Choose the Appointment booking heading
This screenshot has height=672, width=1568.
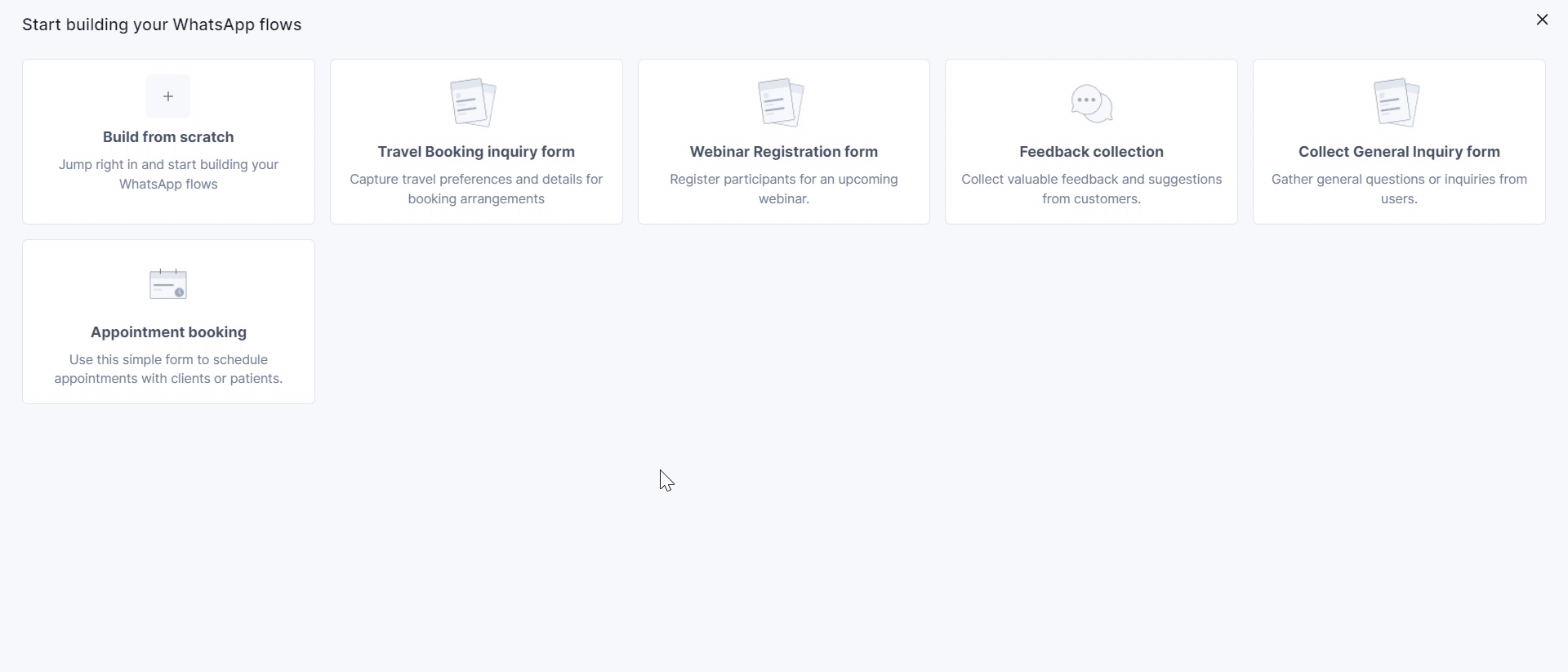click(x=168, y=332)
